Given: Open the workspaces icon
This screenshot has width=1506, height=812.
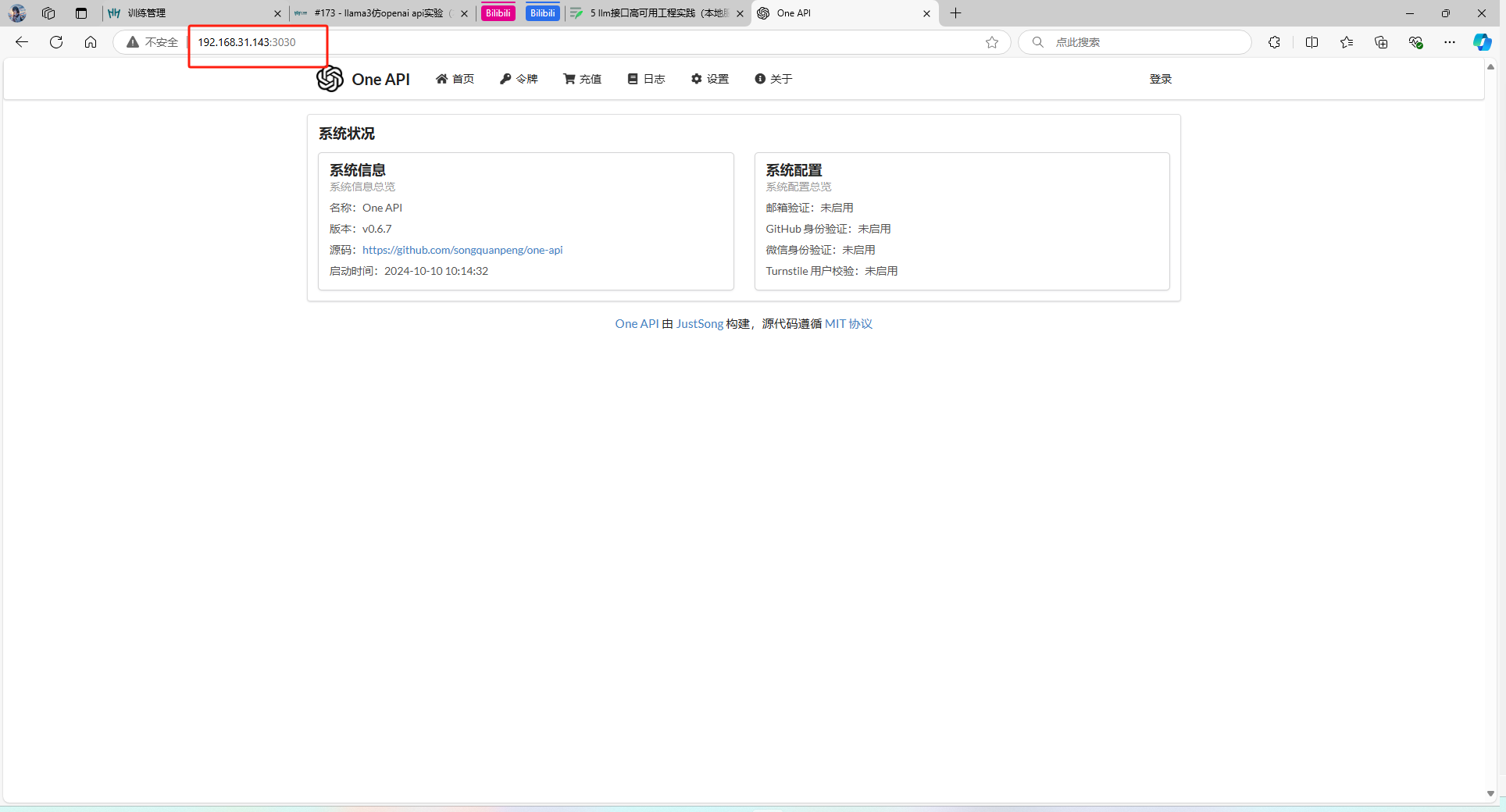Looking at the screenshot, I should 48,13.
